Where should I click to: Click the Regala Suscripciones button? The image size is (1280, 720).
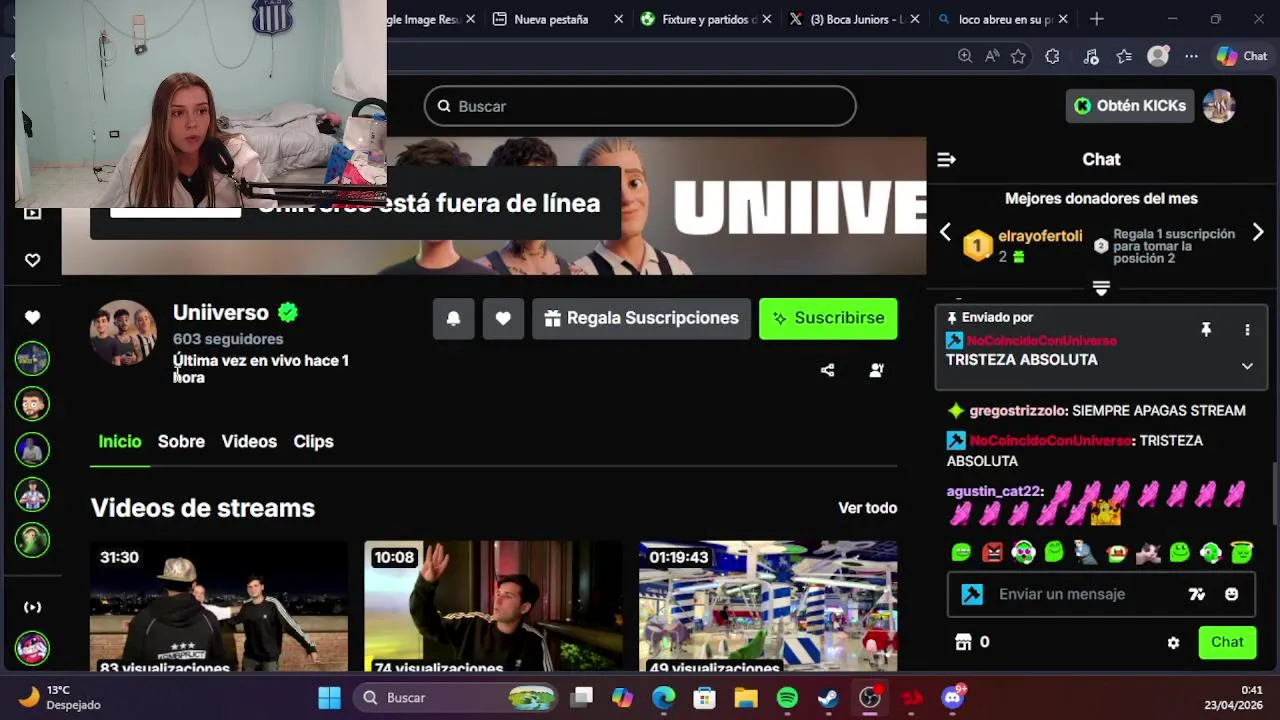pos(641,318)
